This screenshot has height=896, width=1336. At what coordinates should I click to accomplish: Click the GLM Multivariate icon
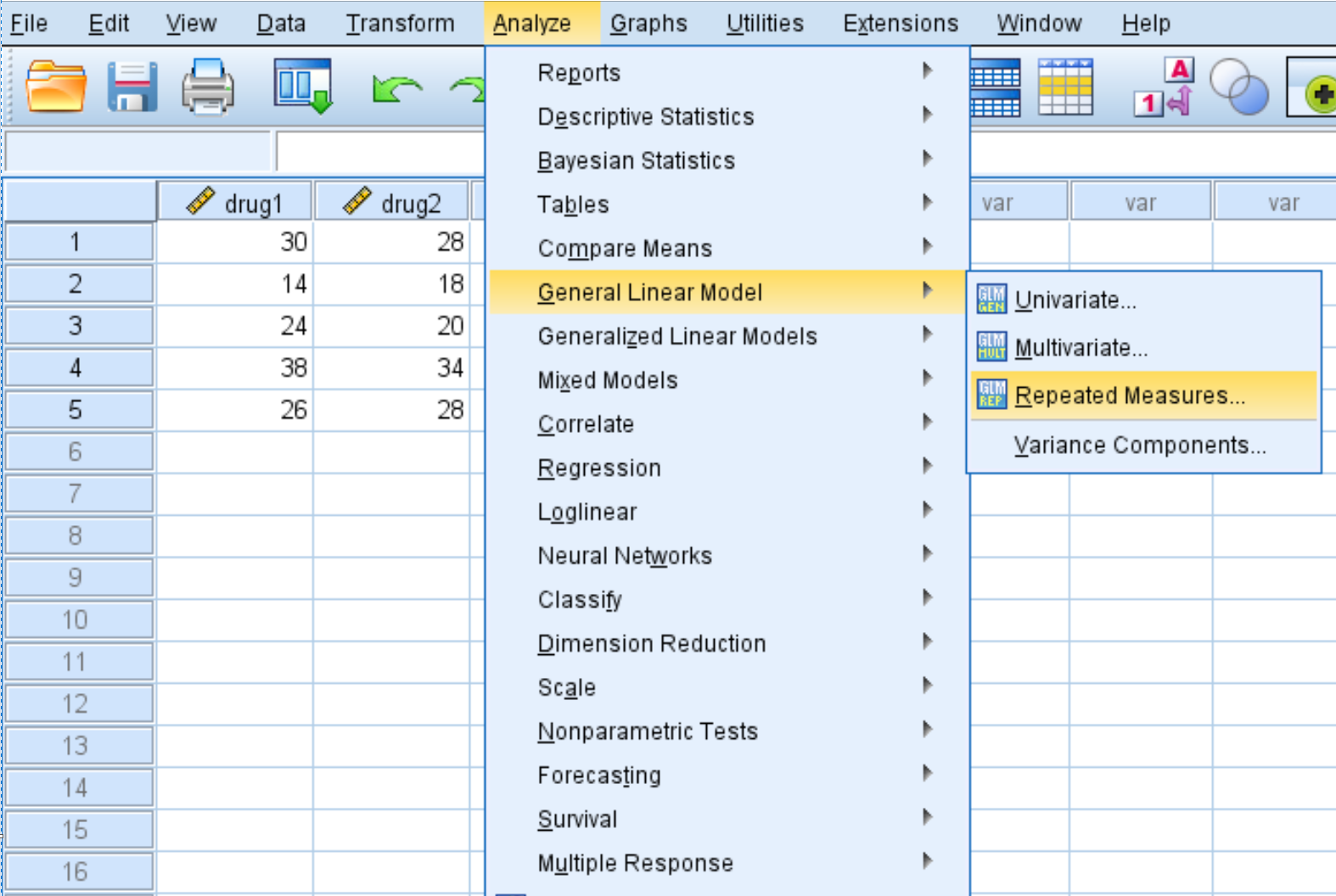(x=991, y=346)
